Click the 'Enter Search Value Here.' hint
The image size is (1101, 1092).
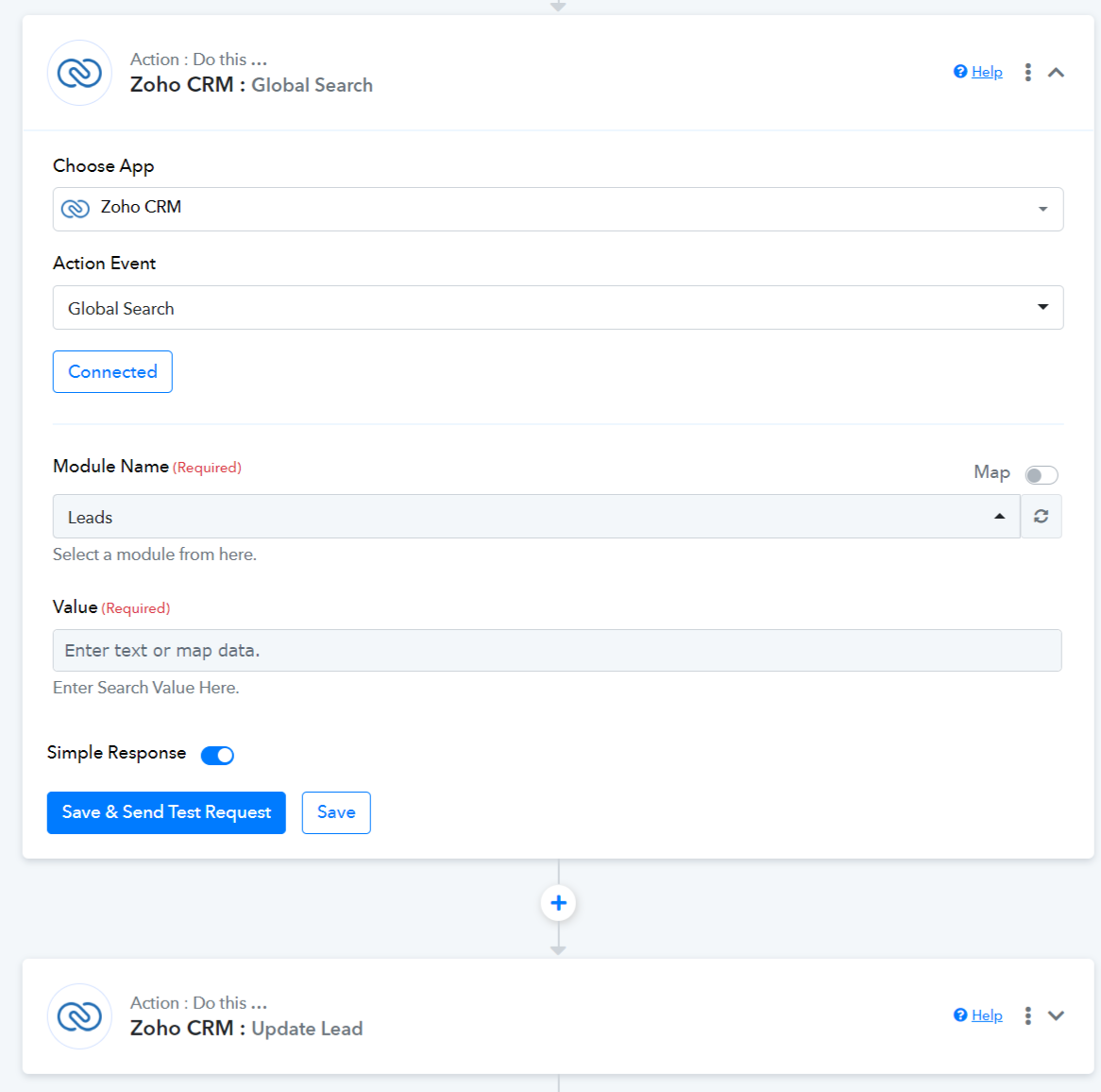[146, 688]
